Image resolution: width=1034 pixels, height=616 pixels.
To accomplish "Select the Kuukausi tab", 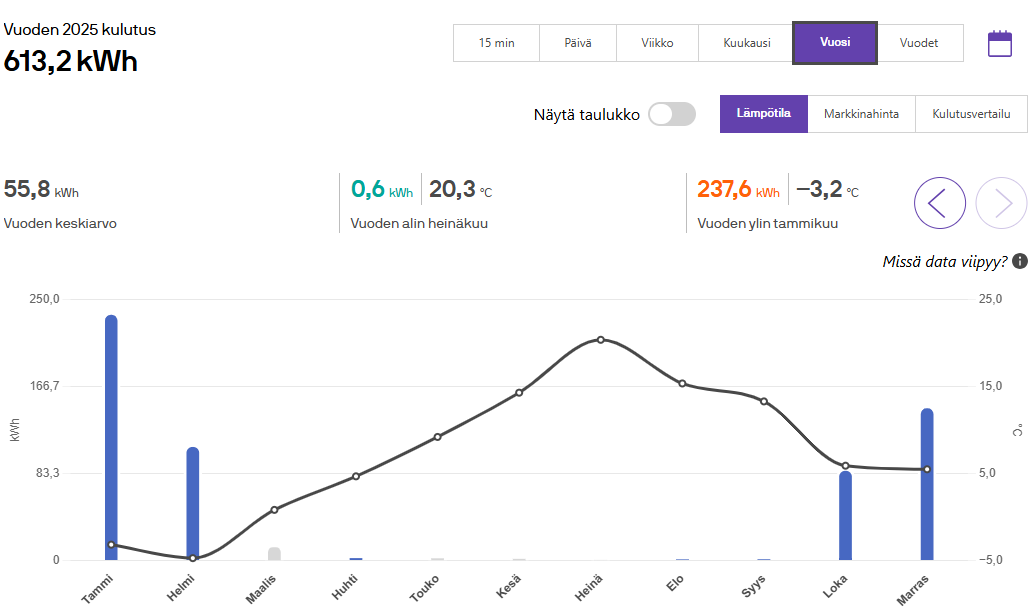I will [x=746, y=43].
